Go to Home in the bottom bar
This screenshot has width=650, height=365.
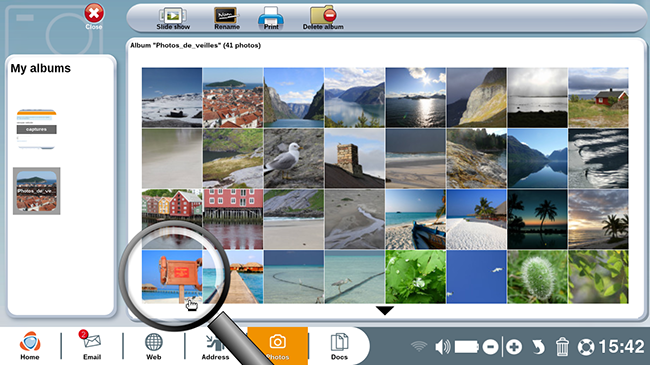30,345
